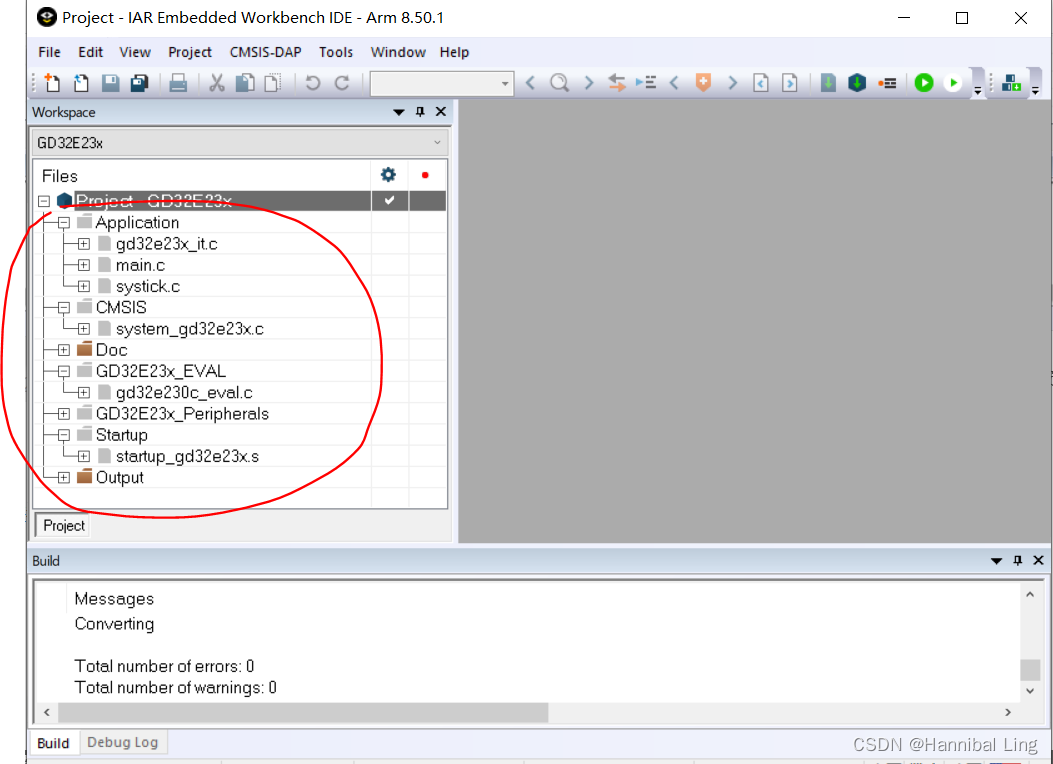Screen dimensions: 1053x764
Task: Collapse the root Project node
Action: tap(44, 201)
